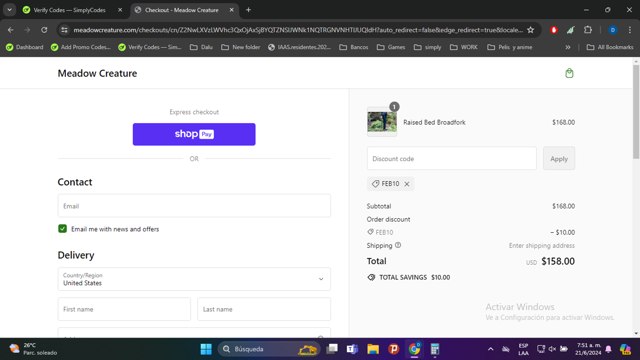Open the Pelis y anime bookmarks folder
This screenshot has height=360, width=640.
coord(510,47)
